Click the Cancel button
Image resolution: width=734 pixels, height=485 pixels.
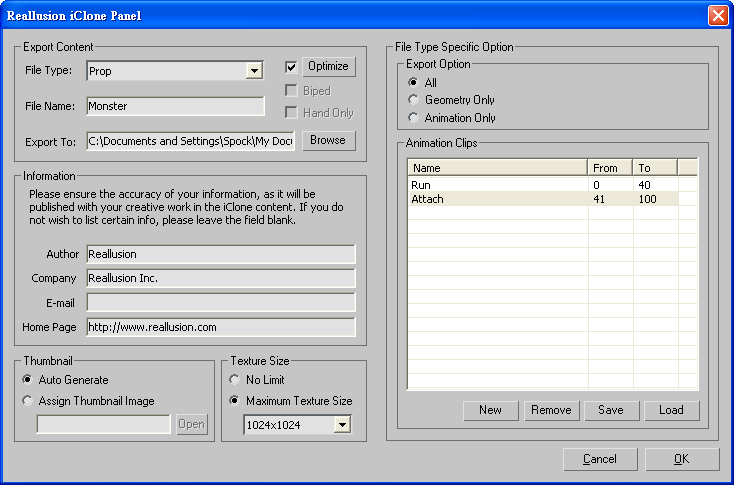click(600, 459)
